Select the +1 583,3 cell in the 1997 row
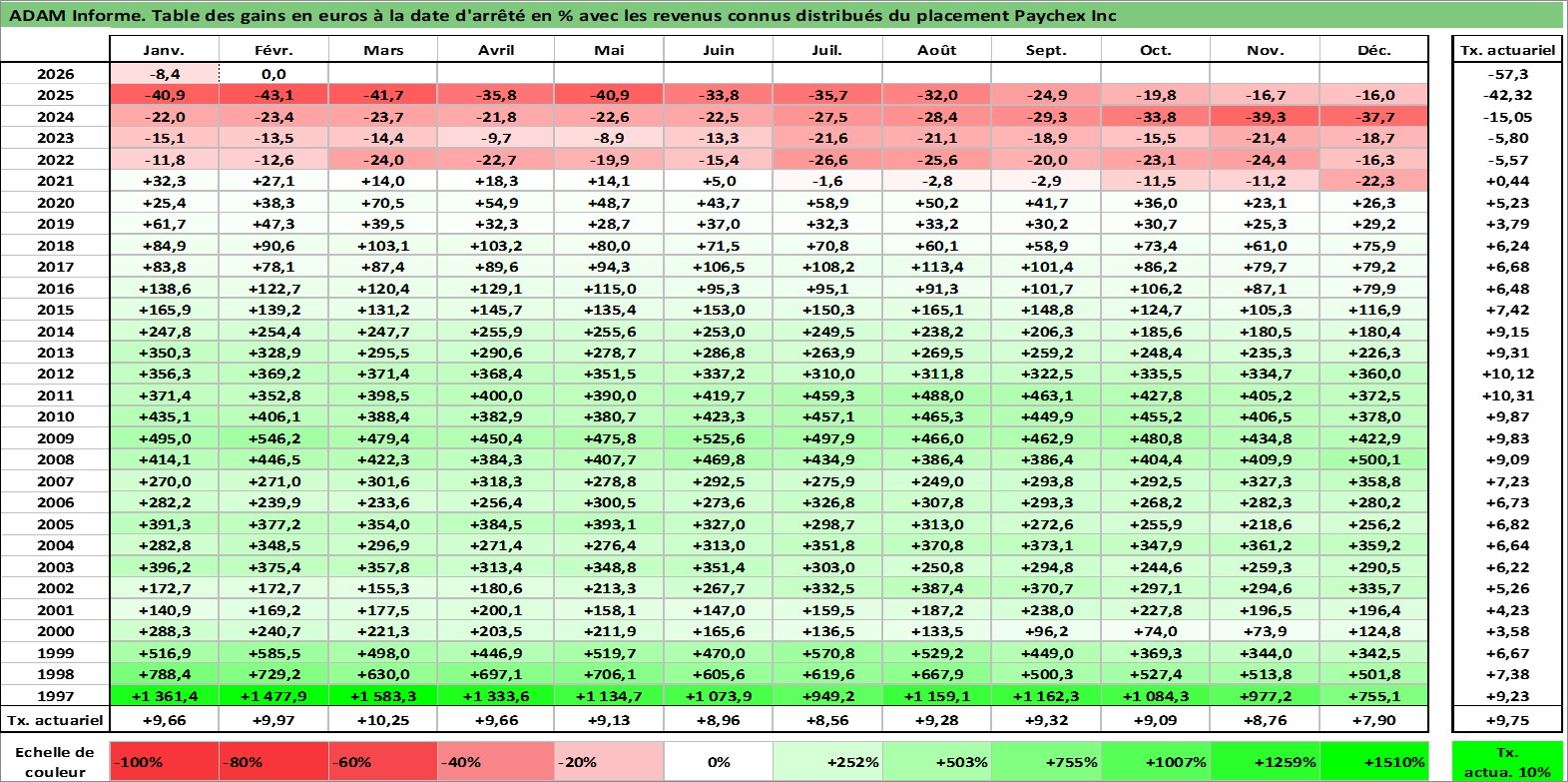Viewport: 1568px width, 782px height. pyautogui.click(x=382, y=696)
